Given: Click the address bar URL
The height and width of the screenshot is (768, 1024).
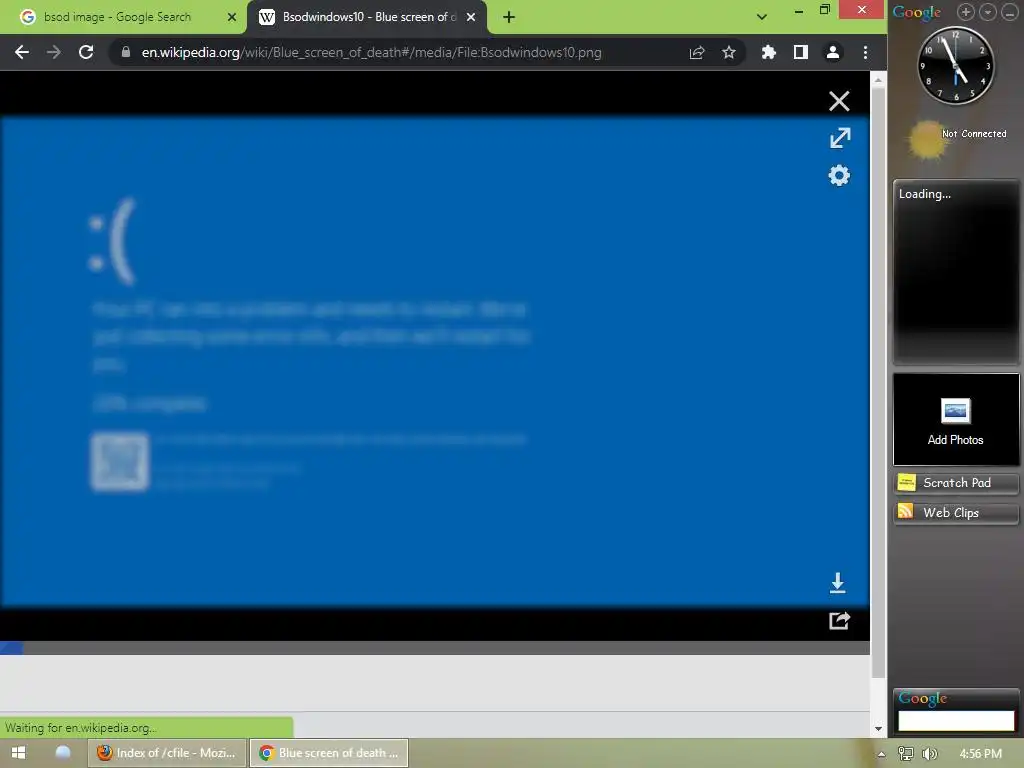Looking at the screenshot, I should click(x=371, y=52).
